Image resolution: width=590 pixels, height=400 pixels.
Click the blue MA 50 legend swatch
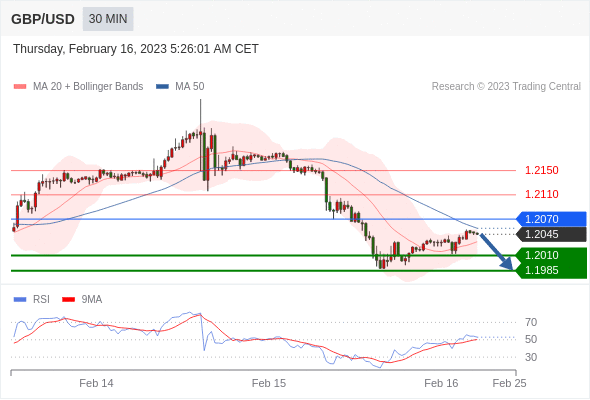(162, 87)
